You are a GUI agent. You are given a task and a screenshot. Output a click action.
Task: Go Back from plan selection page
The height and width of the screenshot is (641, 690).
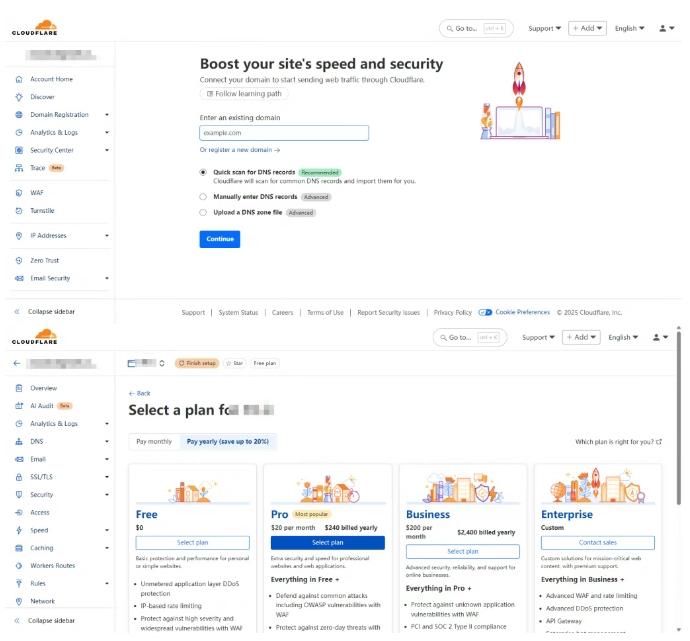pos(139,393)
